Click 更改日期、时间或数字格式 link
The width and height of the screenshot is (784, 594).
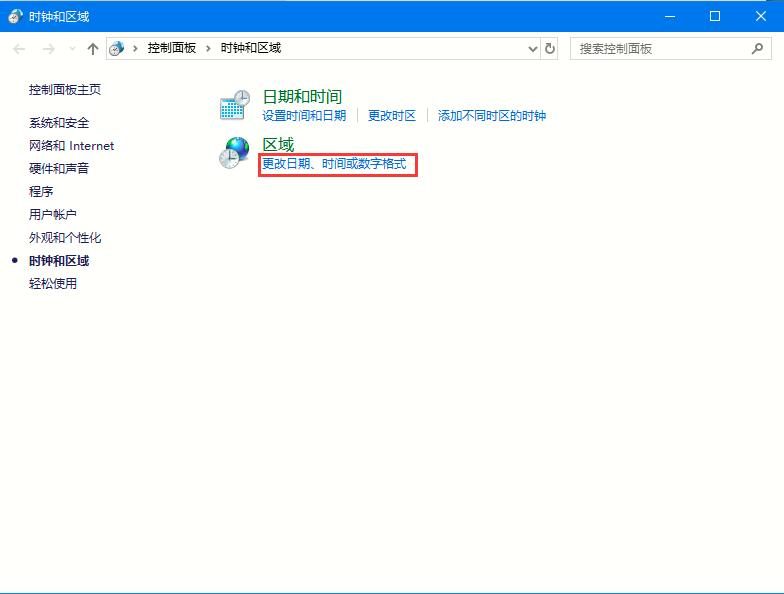[x=334, y=164]
